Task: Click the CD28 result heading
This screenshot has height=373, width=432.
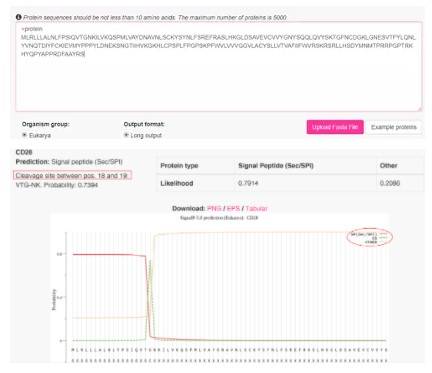Action: point(24,152)
